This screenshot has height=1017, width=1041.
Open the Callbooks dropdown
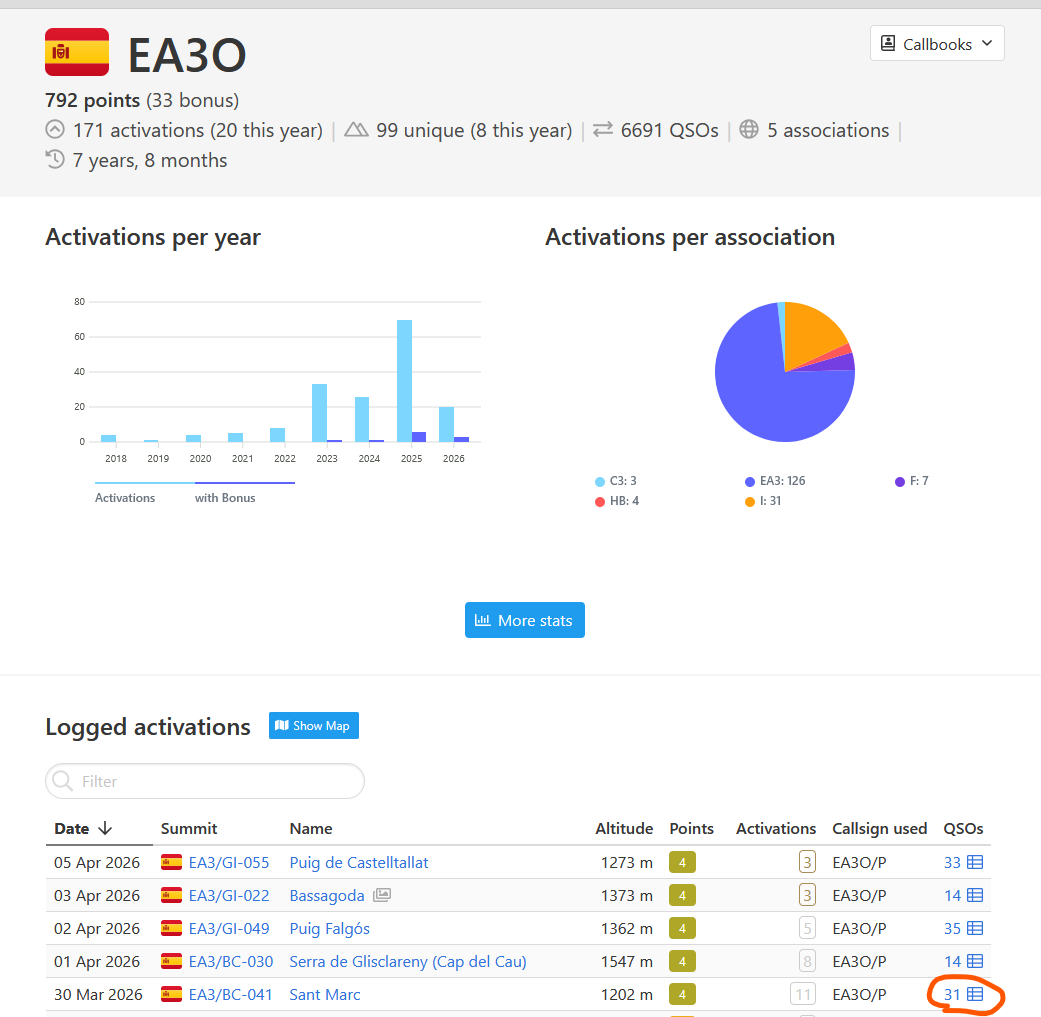[936, 44]
